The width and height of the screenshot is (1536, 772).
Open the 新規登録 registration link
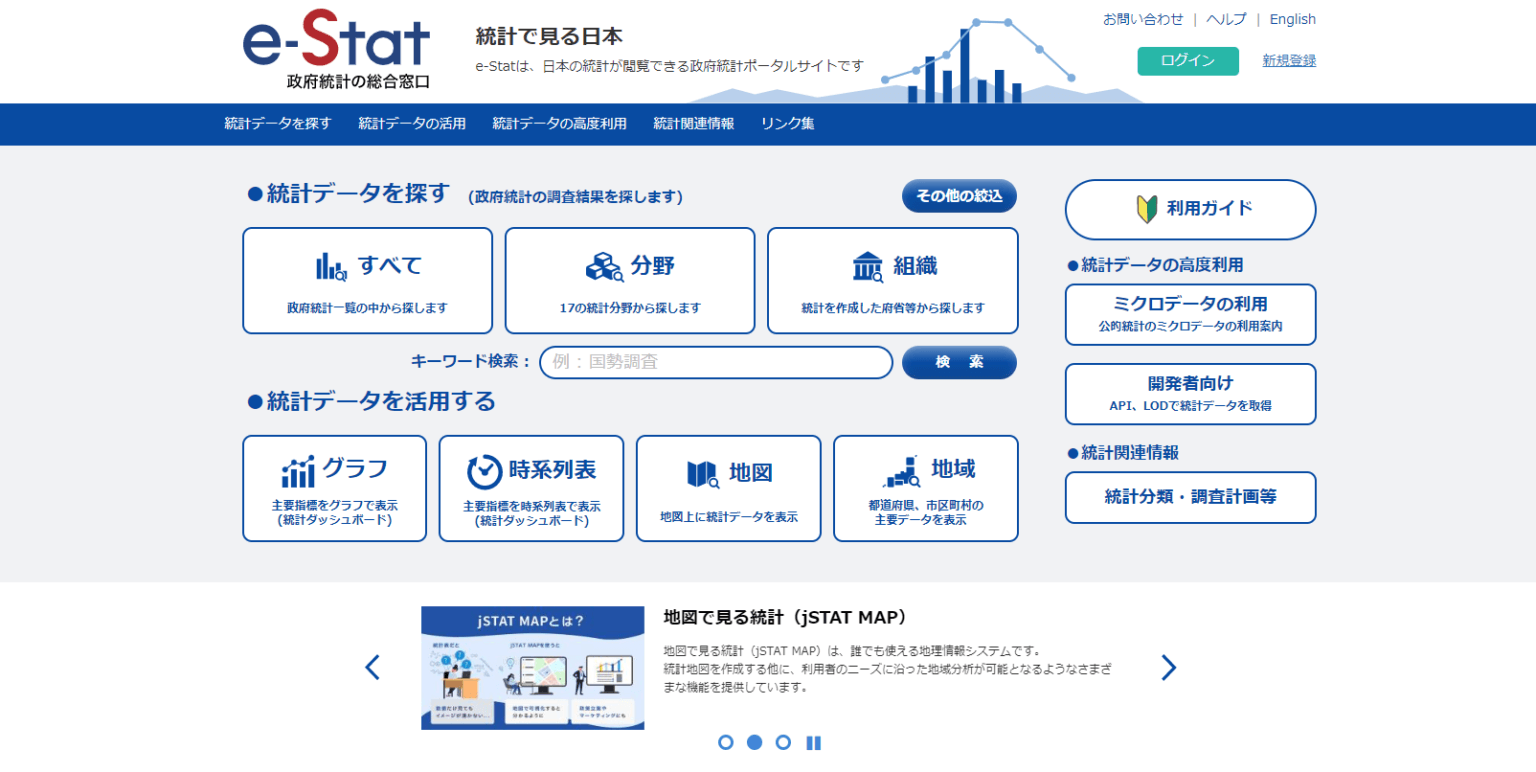coord(1288,61)
